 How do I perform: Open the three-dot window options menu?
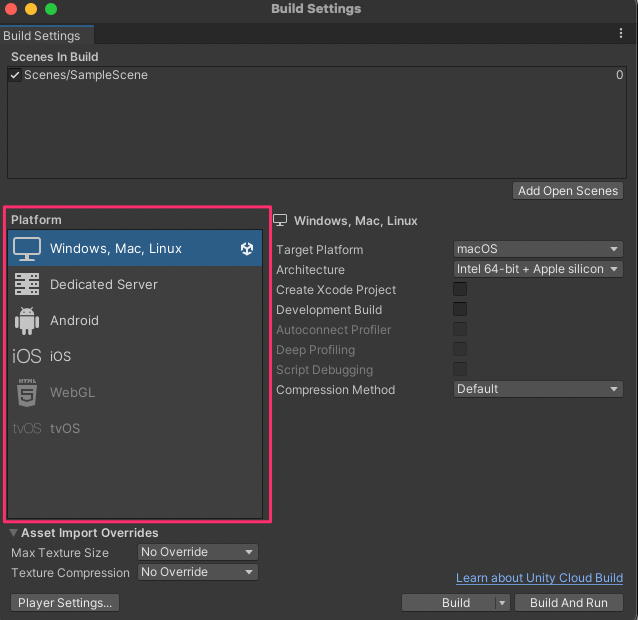[x=621, y=33]
